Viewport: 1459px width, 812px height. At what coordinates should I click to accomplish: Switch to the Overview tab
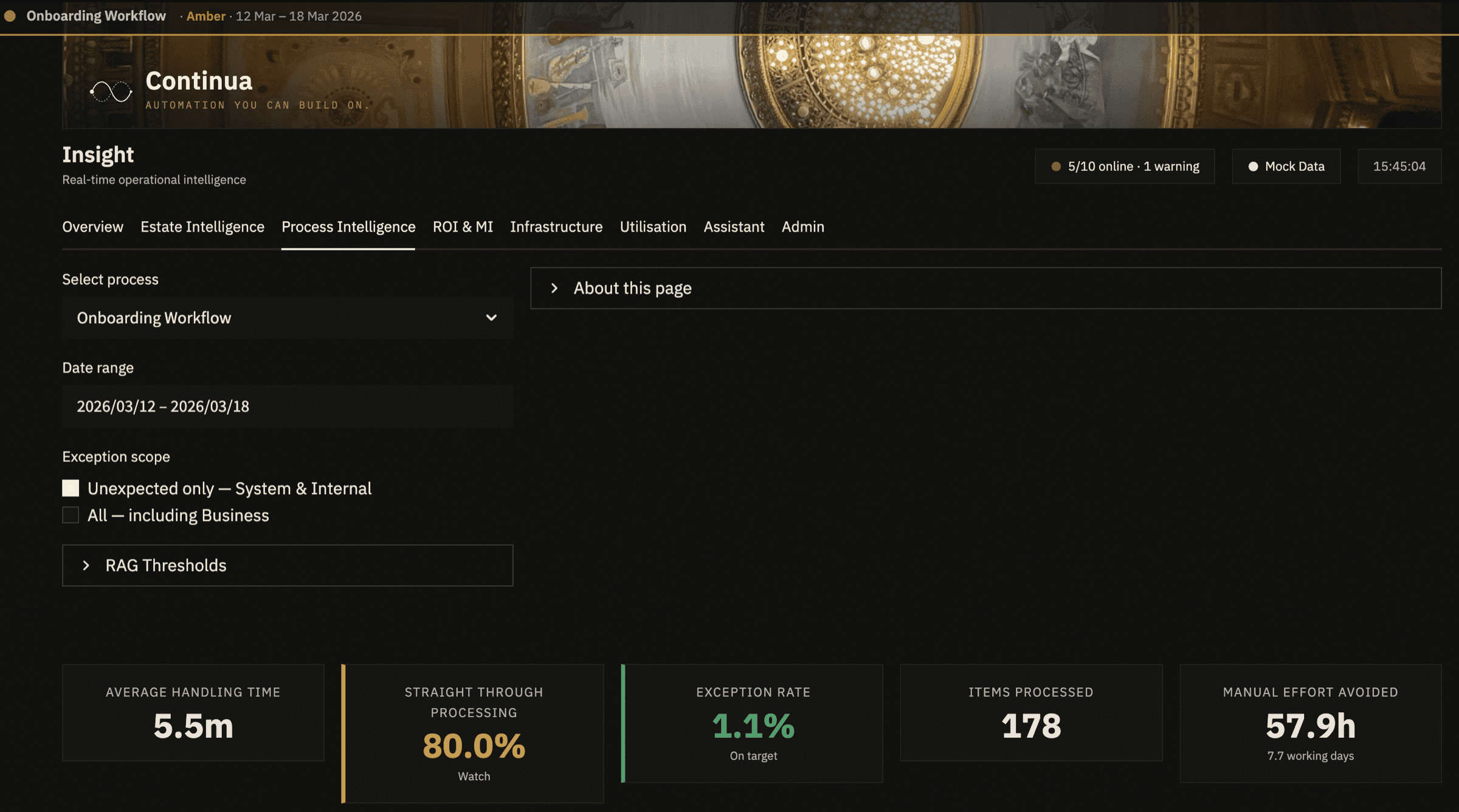click(x=92, y=227)
